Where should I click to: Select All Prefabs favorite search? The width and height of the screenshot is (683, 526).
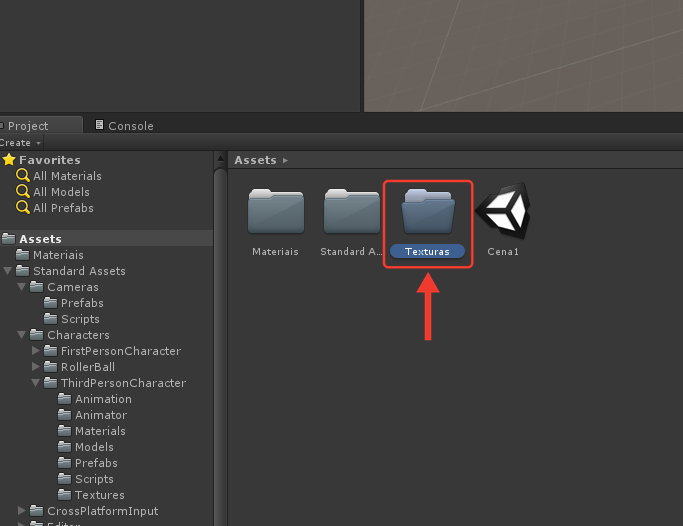click(64, 208)
